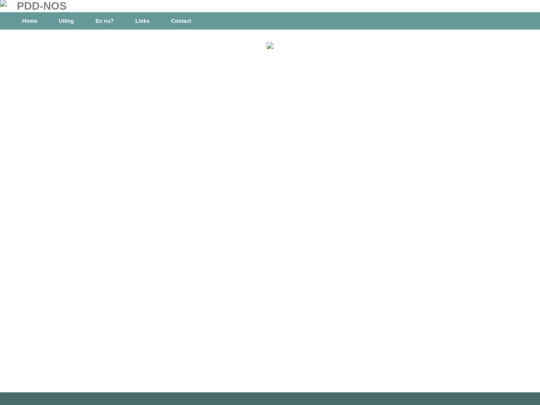Open the Home menu item
The image size is (540, 405).
(30, 21)
